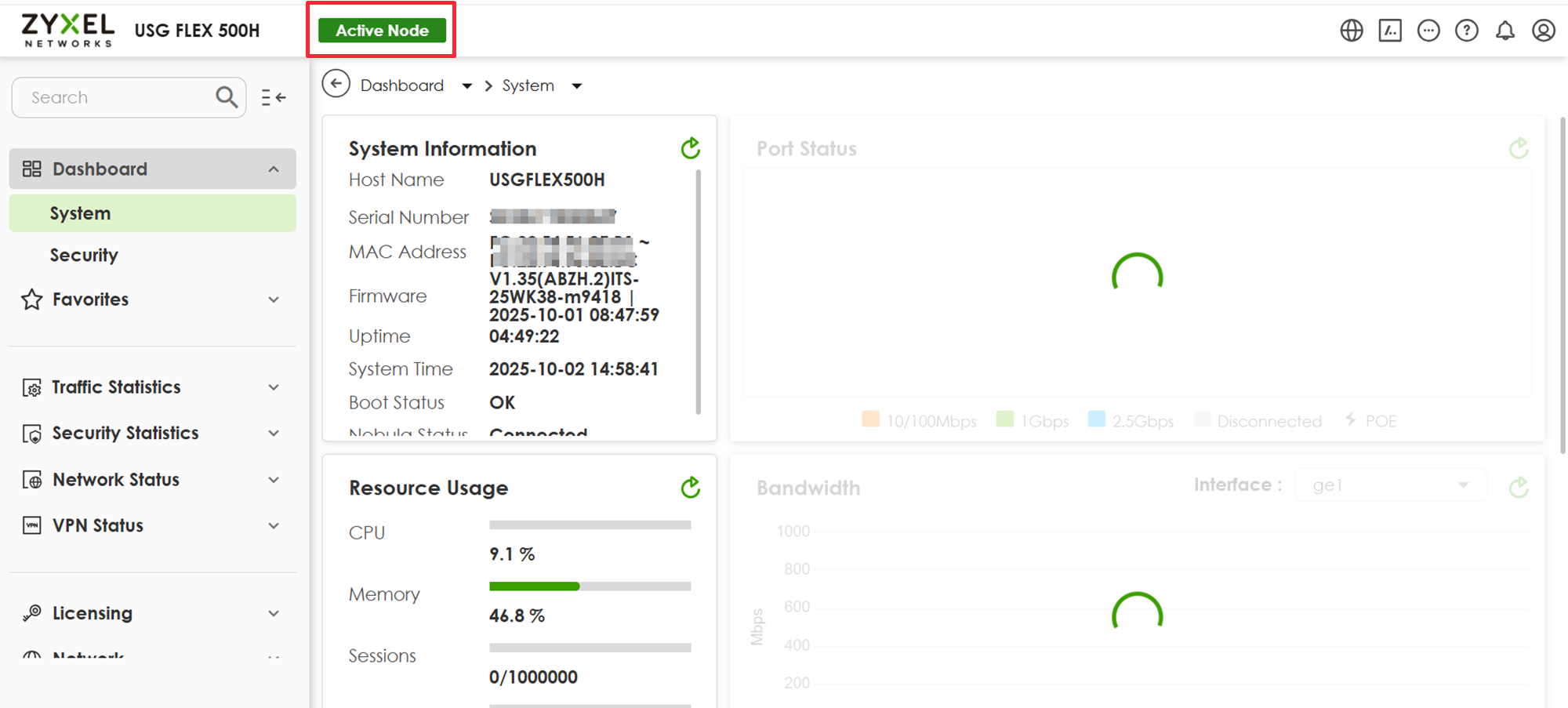This screenshot has width=1568, height=708.
Task: Click the VPN Status icon
Action: (32, 525)
